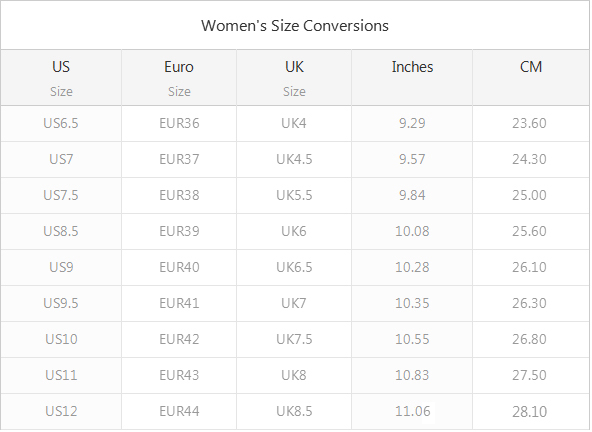Click the UK Size column header
The height and width of the screenshot is (432, 592).
pos(294,78)
